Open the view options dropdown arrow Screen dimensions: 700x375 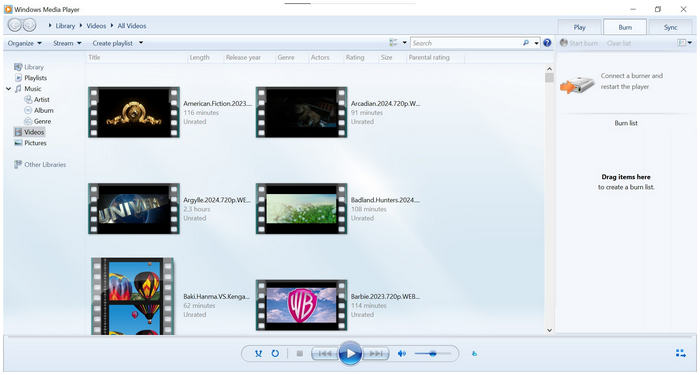pos(404,43)
